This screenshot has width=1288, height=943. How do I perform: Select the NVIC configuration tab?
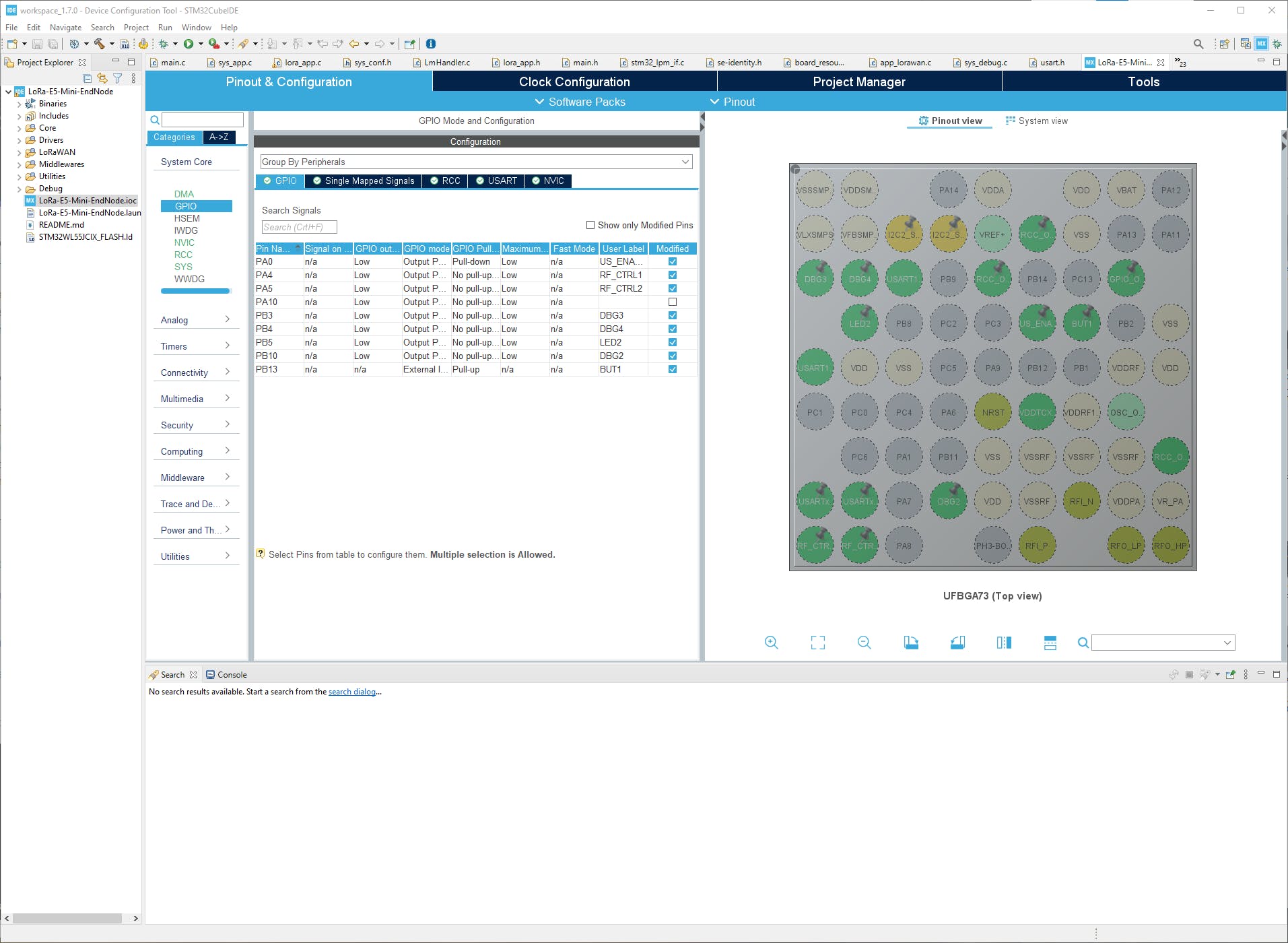(548, 181)
